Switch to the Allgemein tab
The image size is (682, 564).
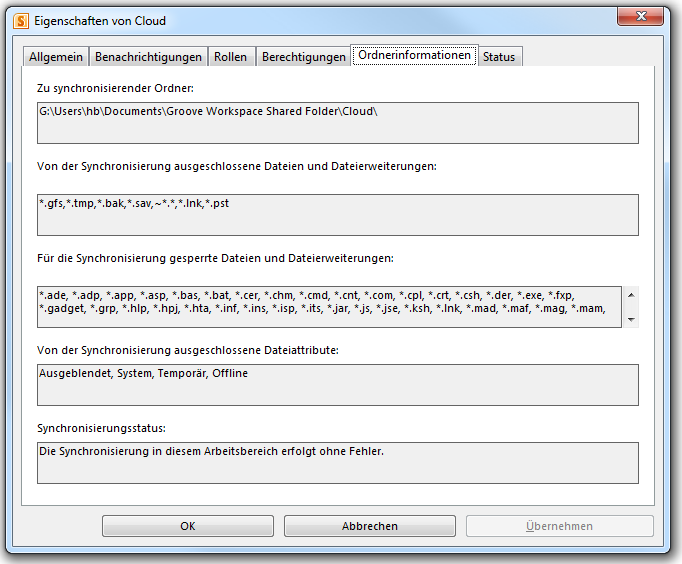pyautogui.click(x=56, y=57)
